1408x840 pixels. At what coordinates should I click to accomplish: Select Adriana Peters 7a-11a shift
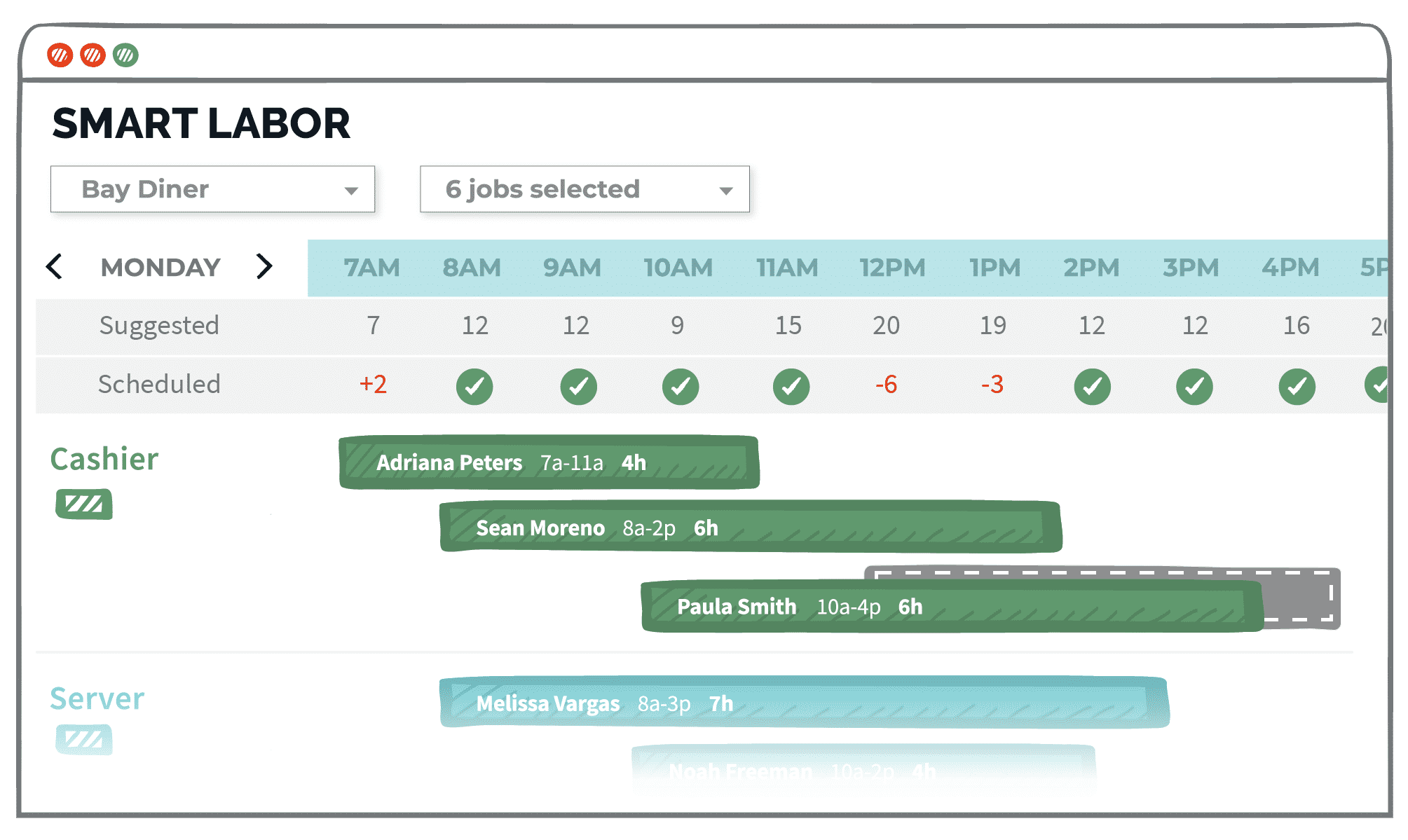[549, 462]
